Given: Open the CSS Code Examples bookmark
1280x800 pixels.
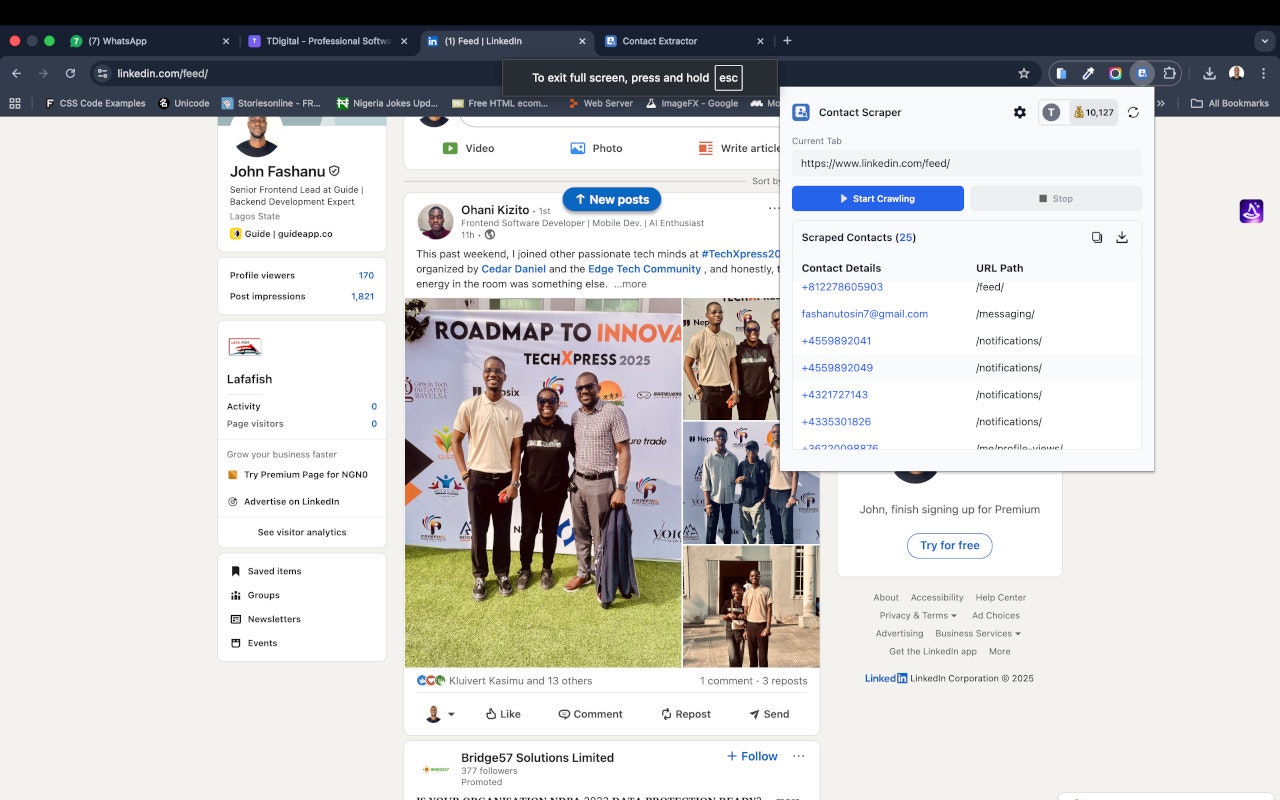Looking at the screenshot, I should pyautogui.click(x=95, y=103).
